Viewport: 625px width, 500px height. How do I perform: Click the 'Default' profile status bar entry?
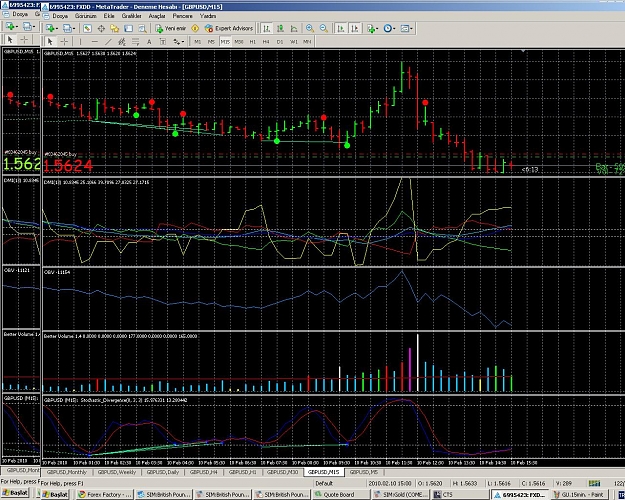click(324, 483)
